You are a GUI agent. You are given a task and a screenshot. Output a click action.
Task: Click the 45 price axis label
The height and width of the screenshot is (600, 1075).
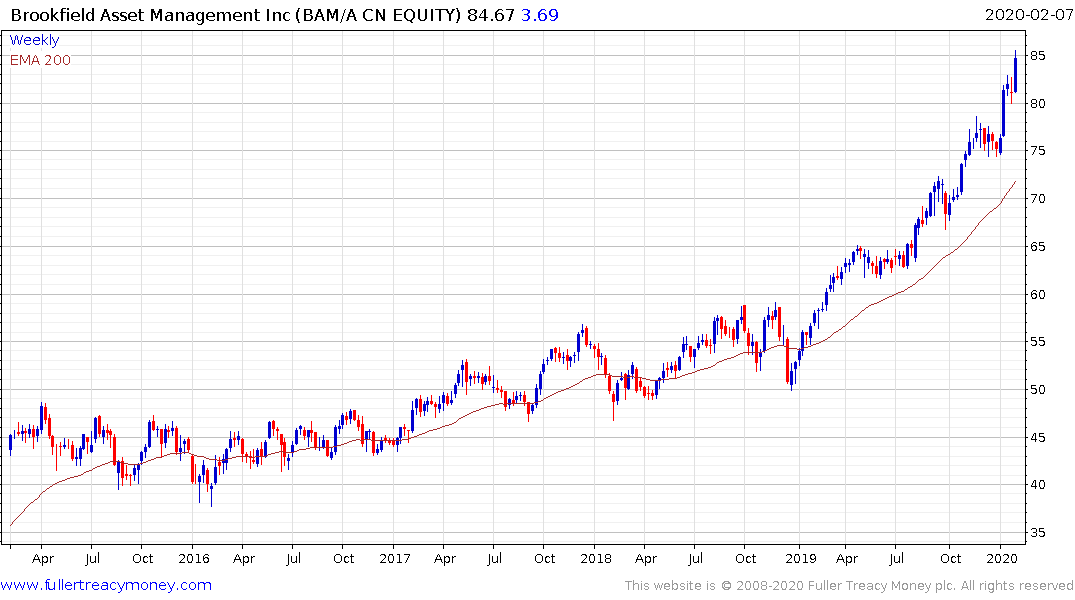(1037, 437)
